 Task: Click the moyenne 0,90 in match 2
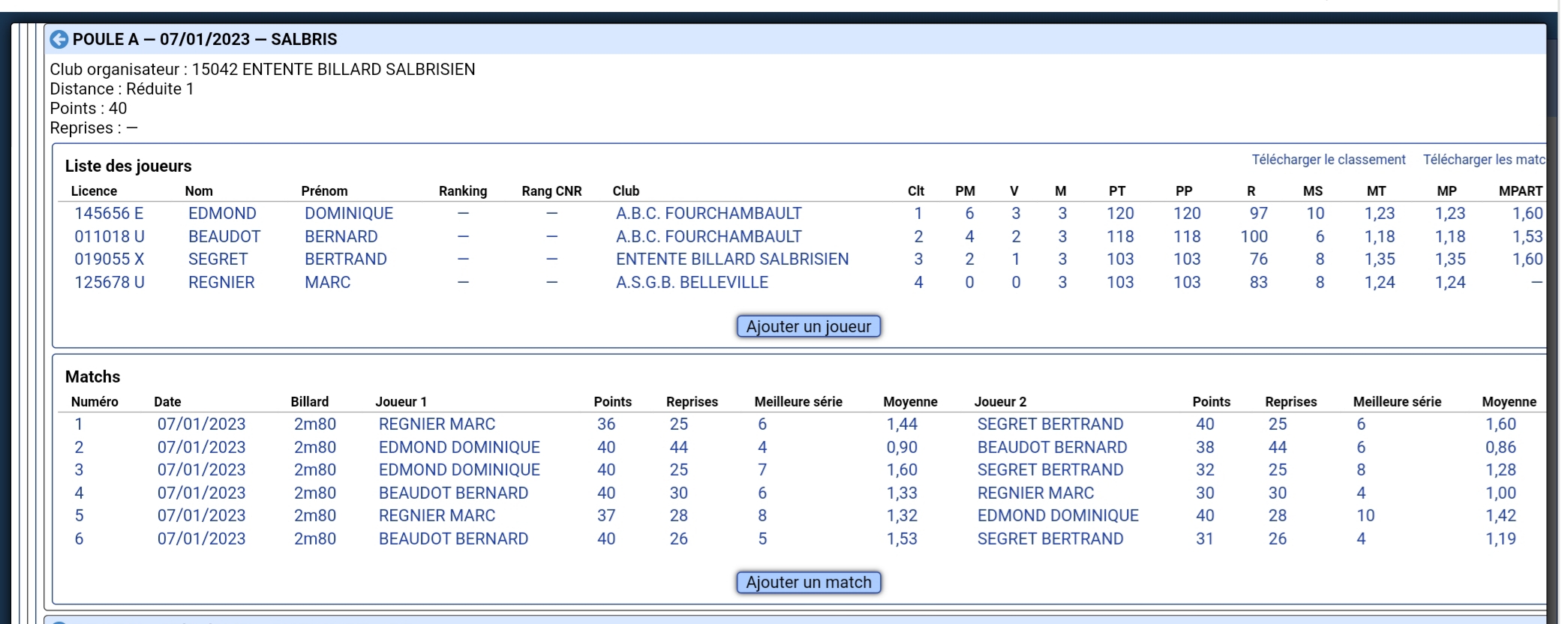pos(902,448)
